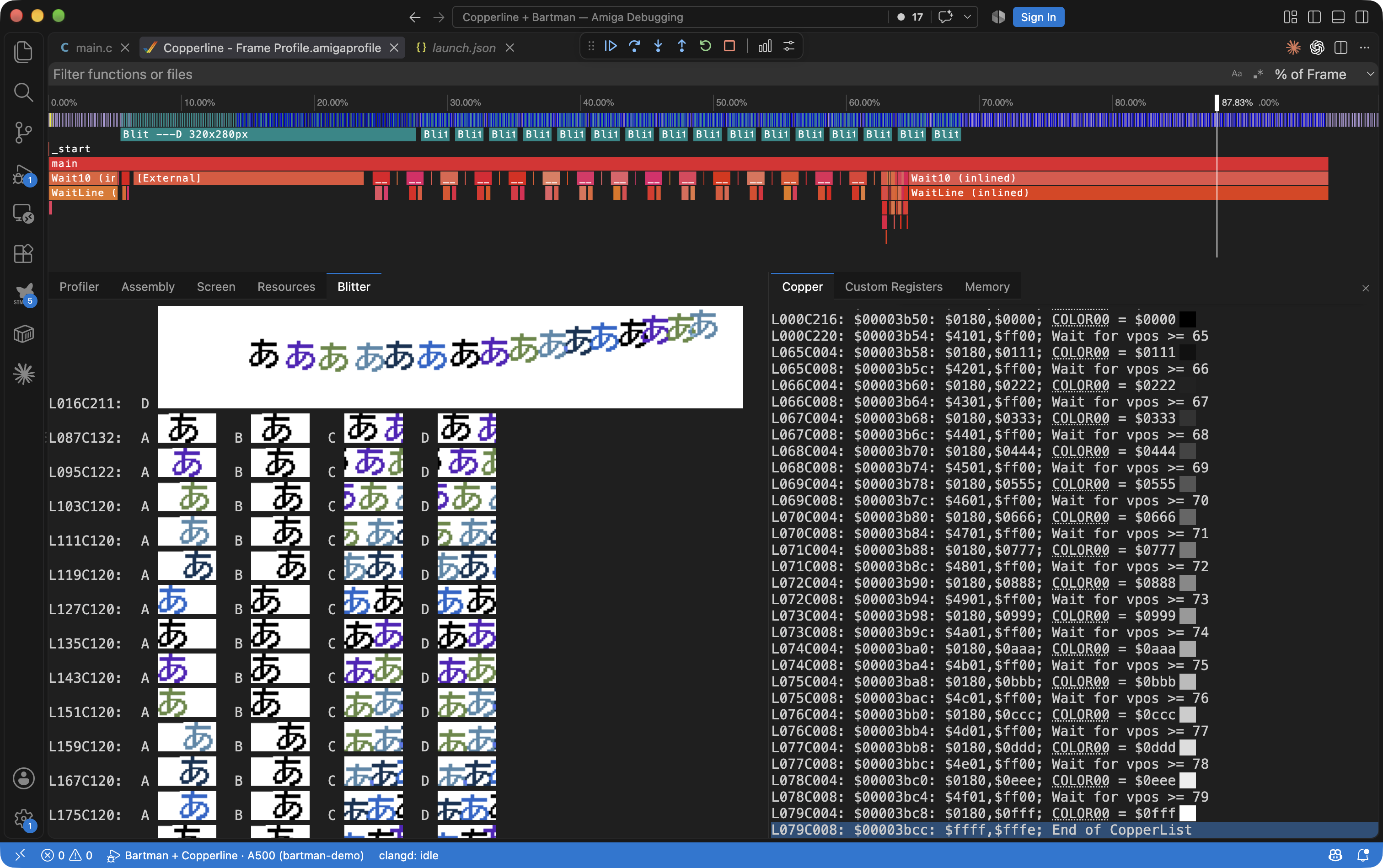The width and height of the screenshot is (1383, 868).
Task: Click the errors and warnings status item
Action: point(67,855)
